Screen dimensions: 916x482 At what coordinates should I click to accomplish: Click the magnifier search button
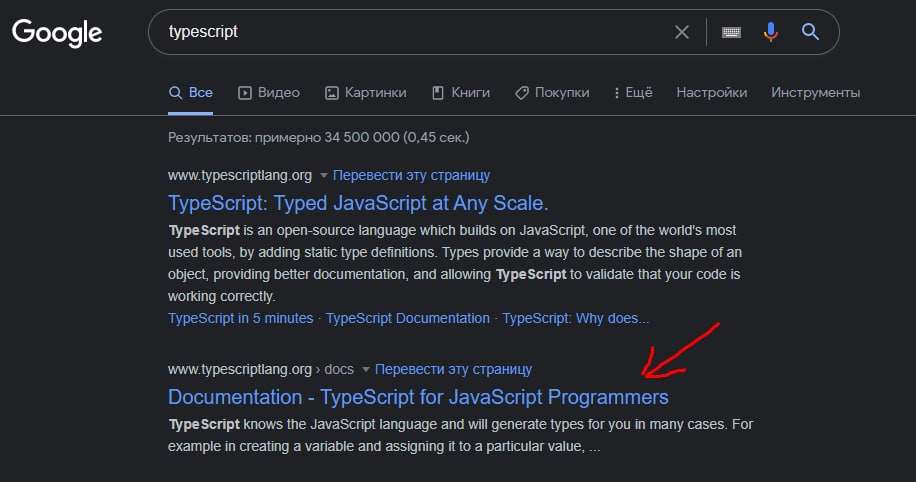tap(810, 32)
